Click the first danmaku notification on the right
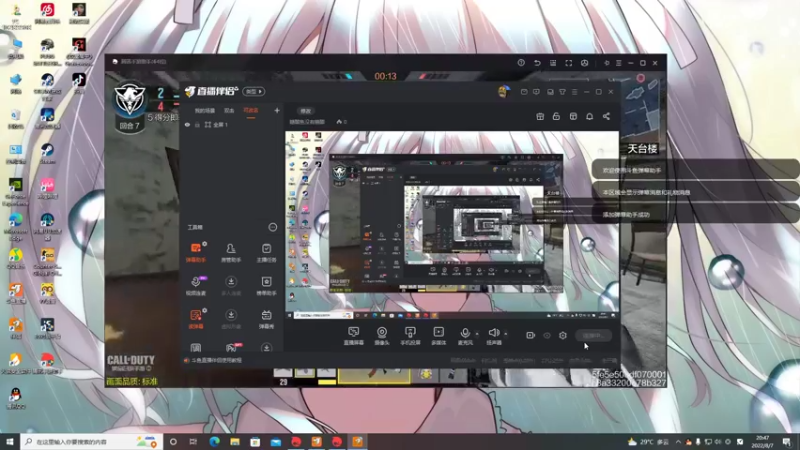This screenshot has width=800, height=450. click(x=696, y=170)
